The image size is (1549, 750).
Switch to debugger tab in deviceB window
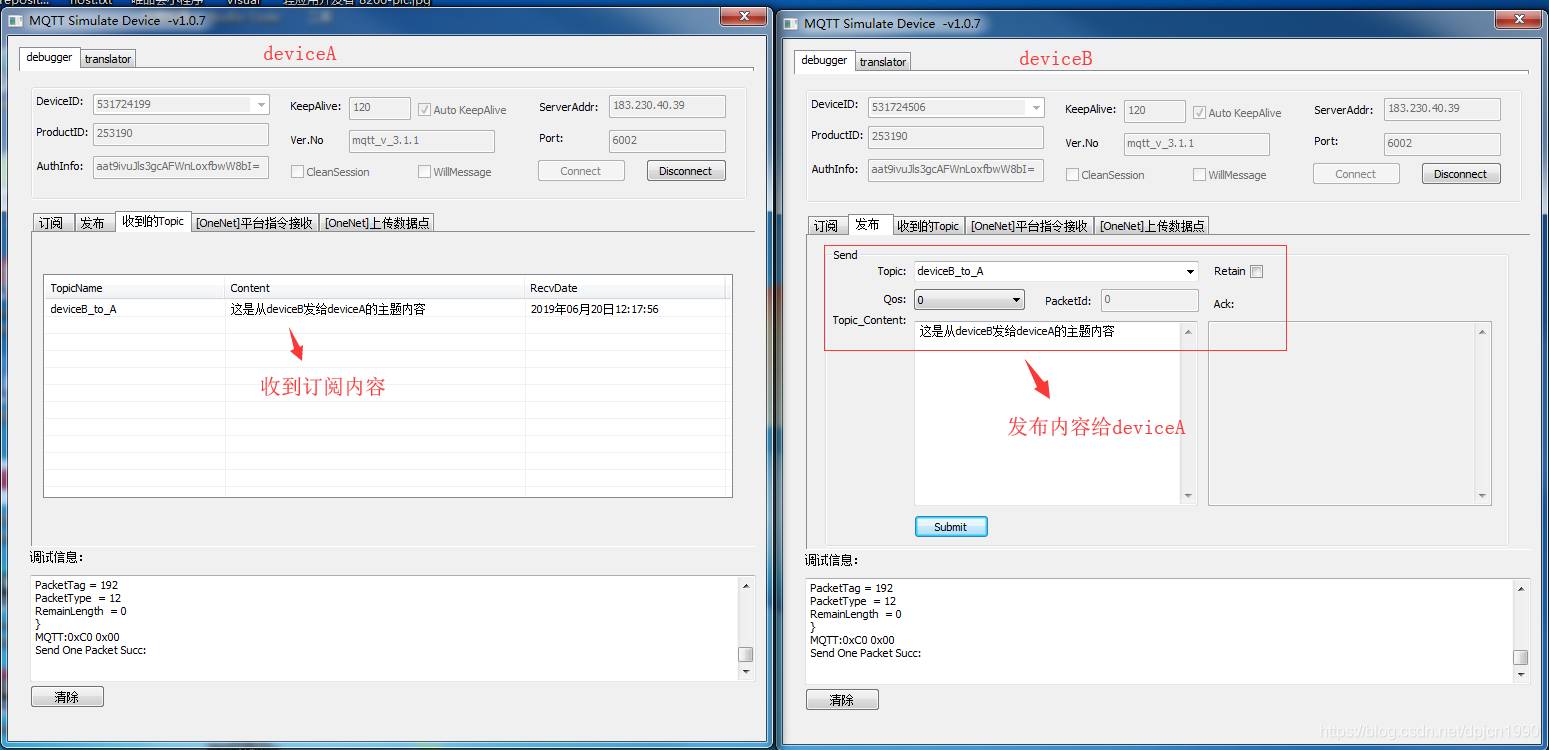[824, 60]
